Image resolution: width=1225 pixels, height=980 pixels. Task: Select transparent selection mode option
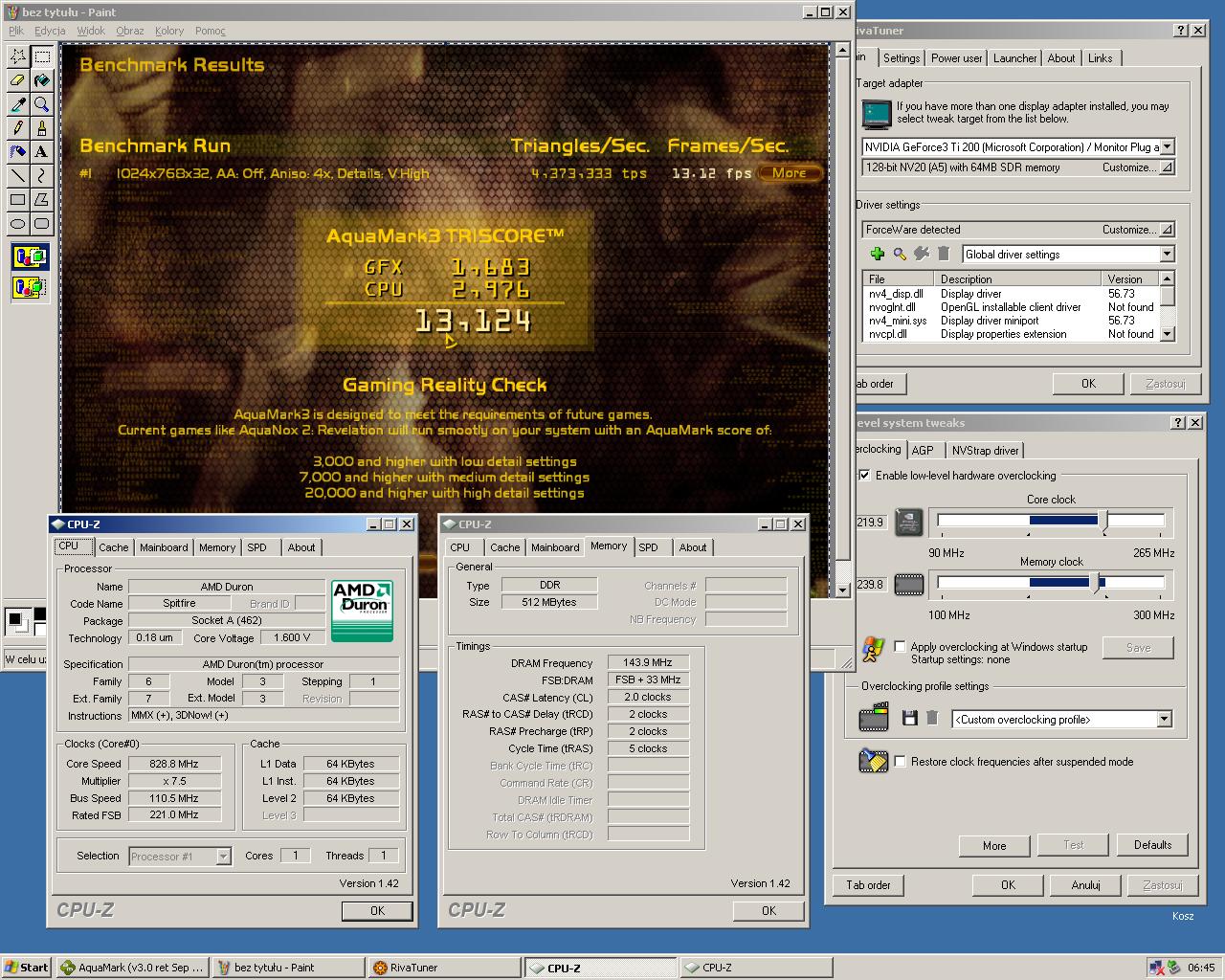[x=30, y=286]
